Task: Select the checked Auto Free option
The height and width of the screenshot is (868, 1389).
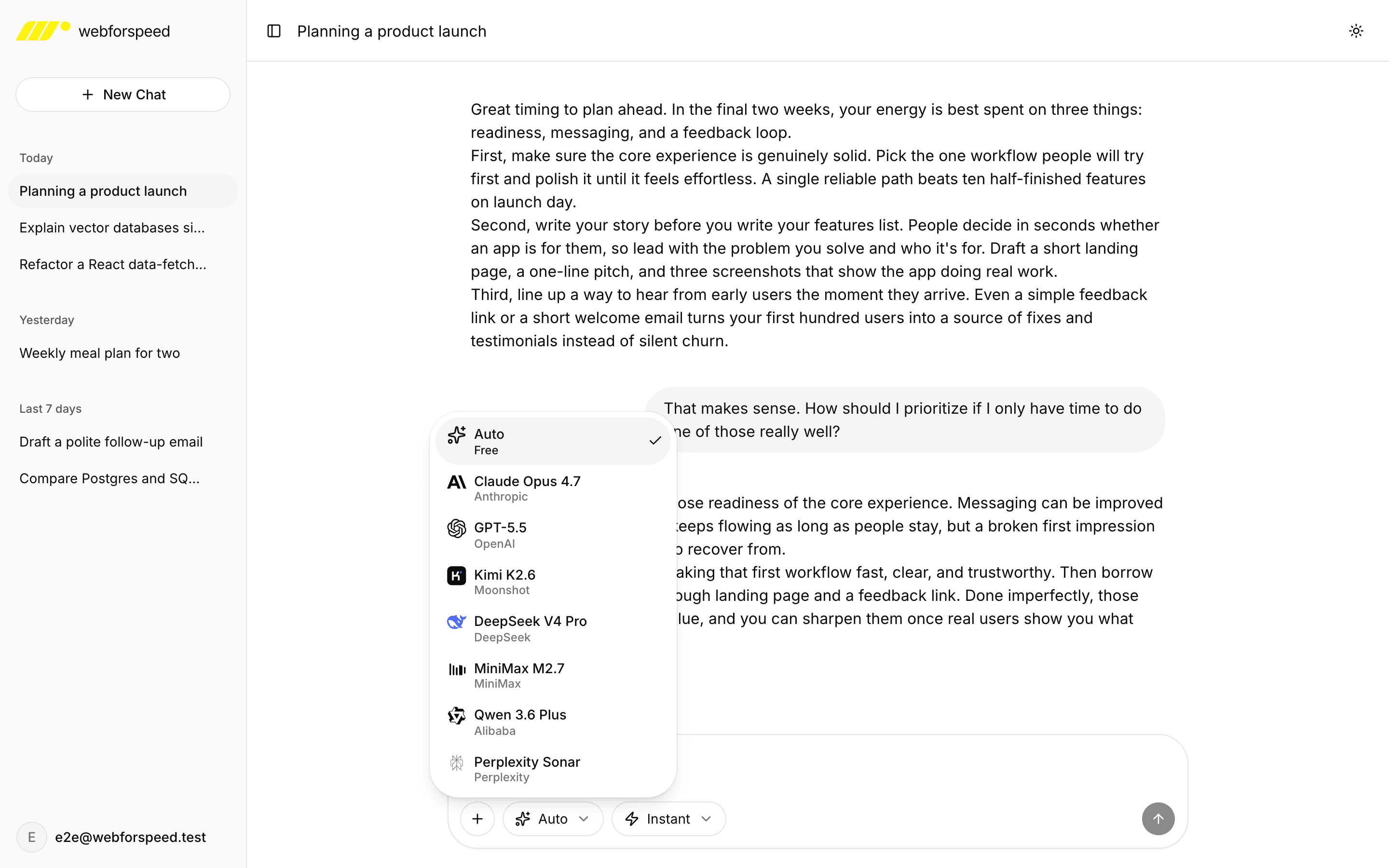Action: click(553, 441)
